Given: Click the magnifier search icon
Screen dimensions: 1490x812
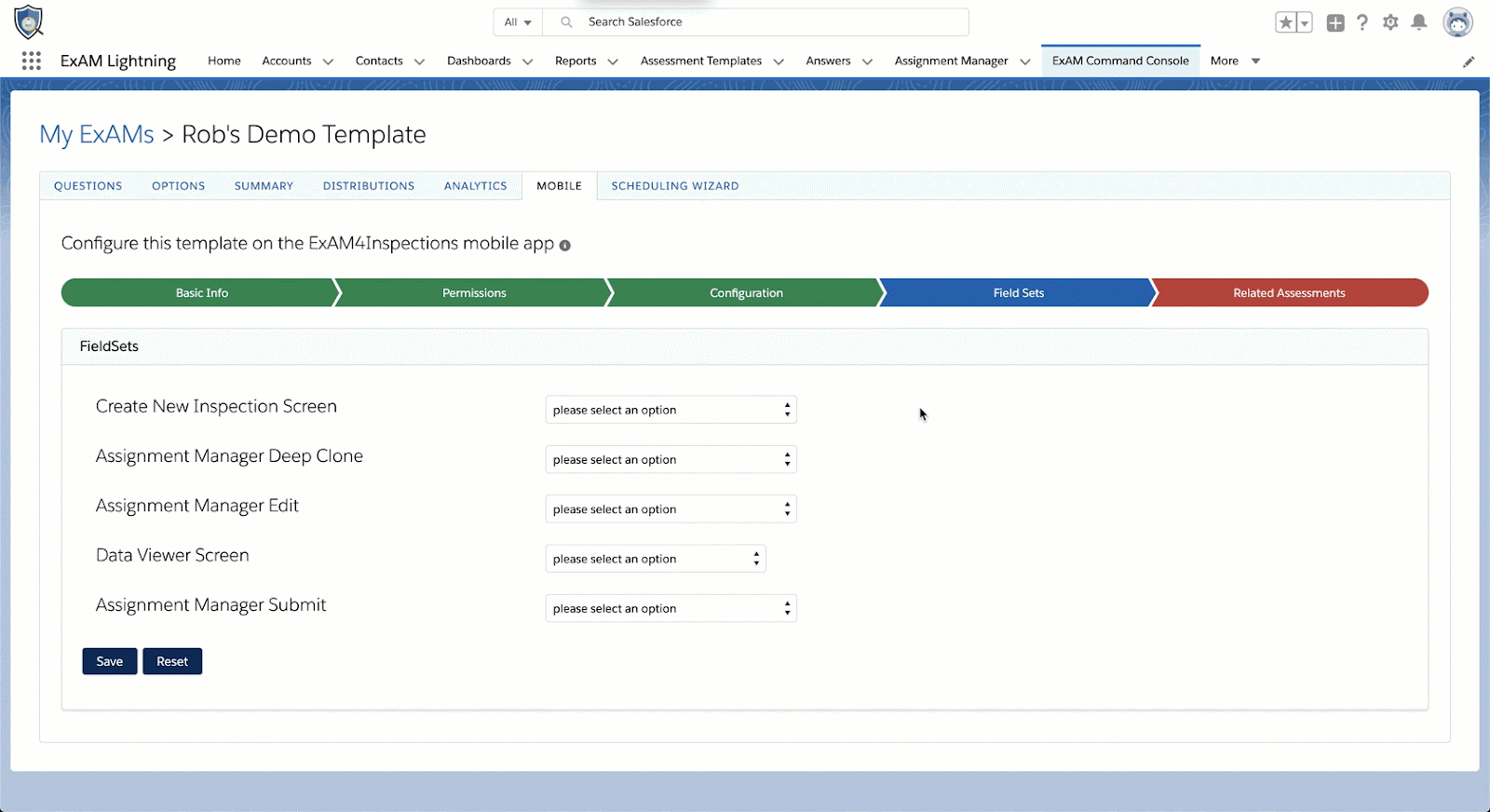Looking at the screenshot, I should (x=566, y=21).
